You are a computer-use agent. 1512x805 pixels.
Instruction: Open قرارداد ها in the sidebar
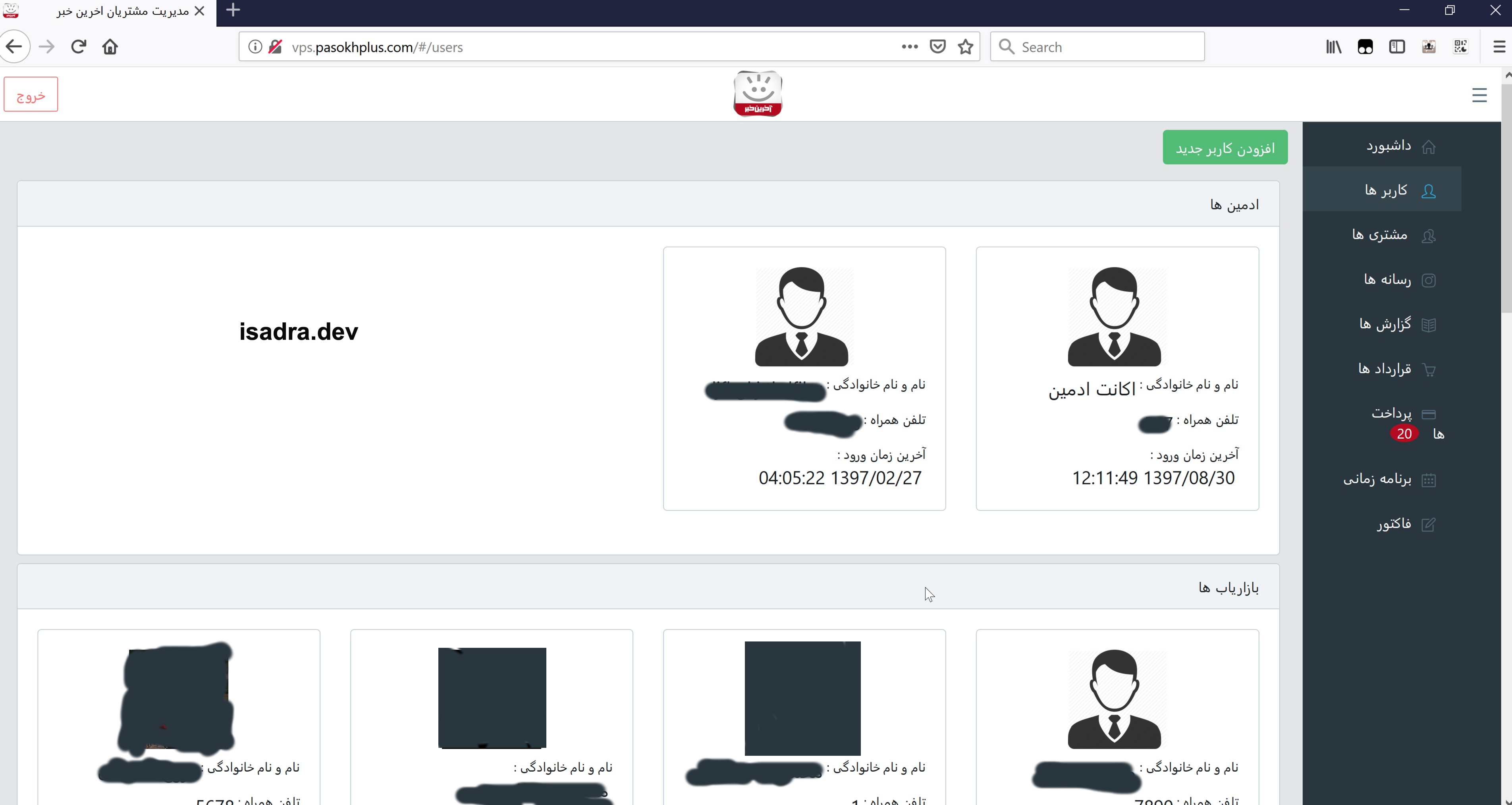pos(1382,368)
